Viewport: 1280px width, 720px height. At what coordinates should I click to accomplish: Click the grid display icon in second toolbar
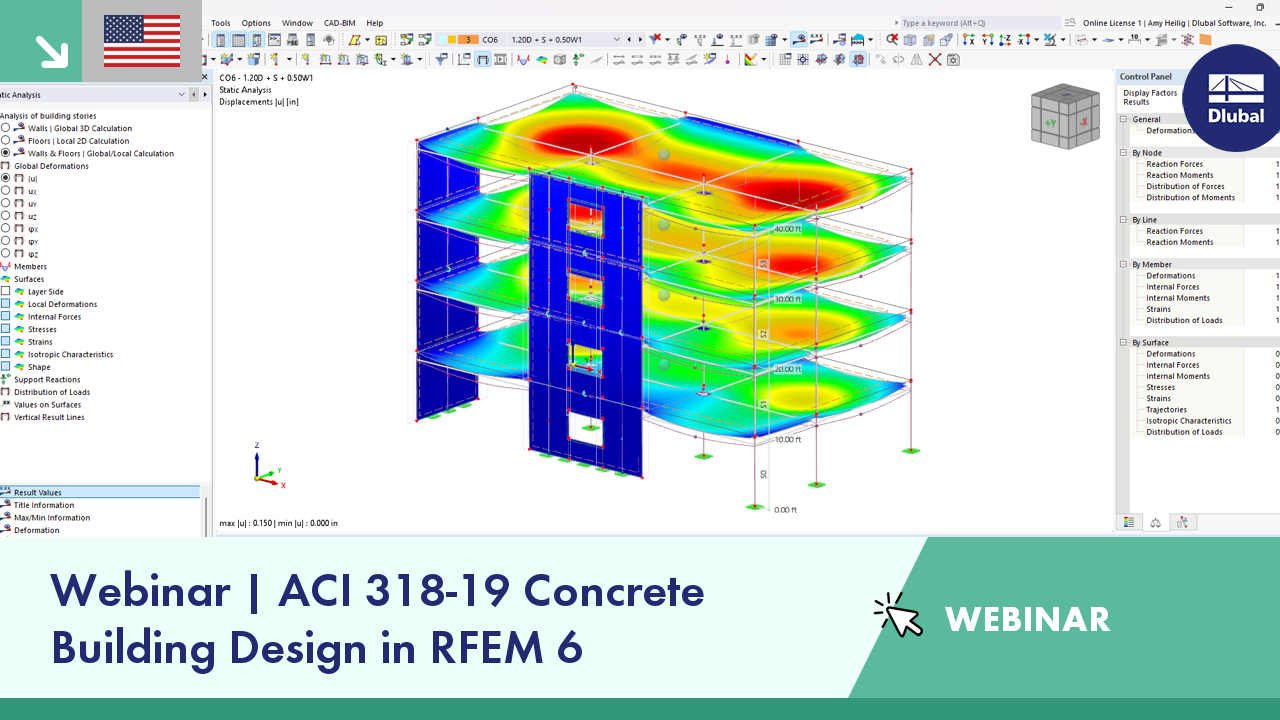[x=785, y=60]
